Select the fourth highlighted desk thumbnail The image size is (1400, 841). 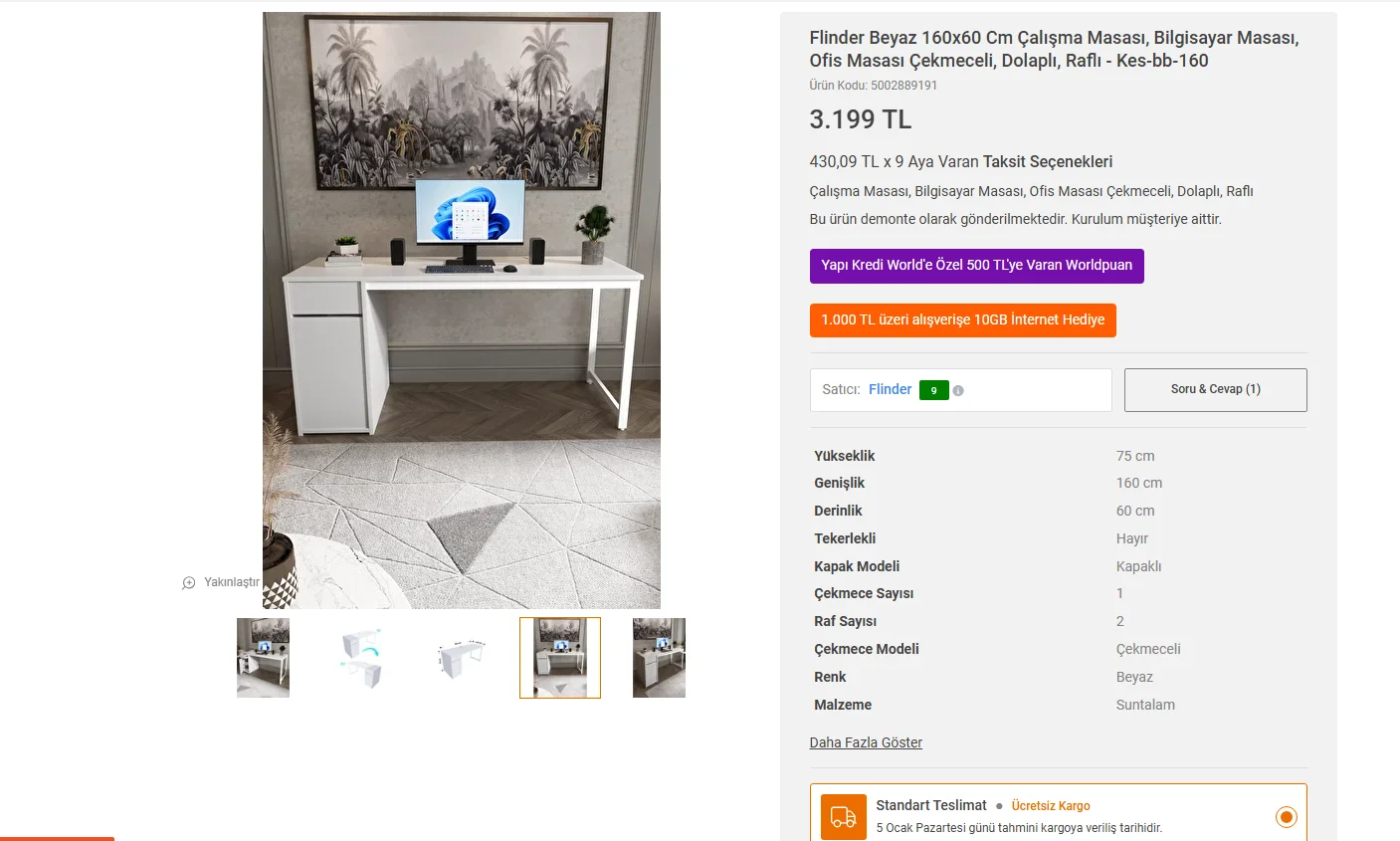click(560, 658)
